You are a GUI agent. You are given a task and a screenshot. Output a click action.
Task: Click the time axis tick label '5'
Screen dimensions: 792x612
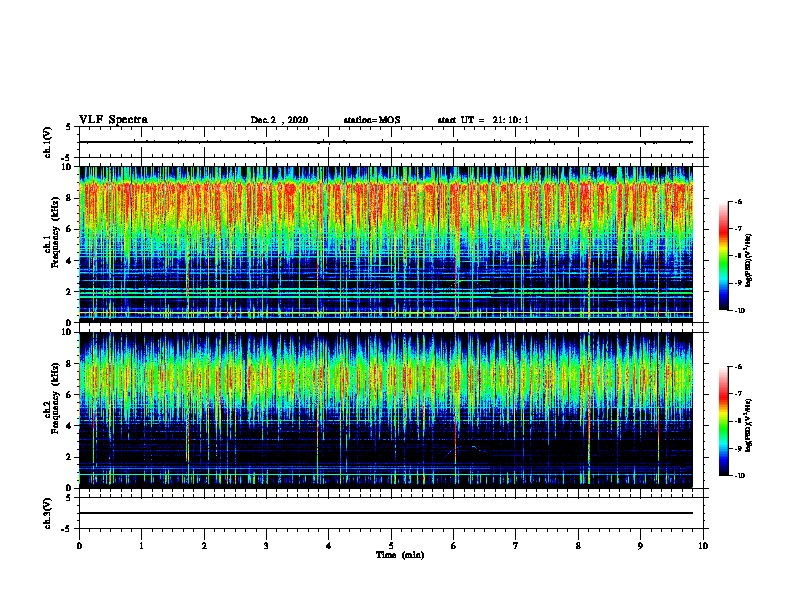click(x=391, y=546)
